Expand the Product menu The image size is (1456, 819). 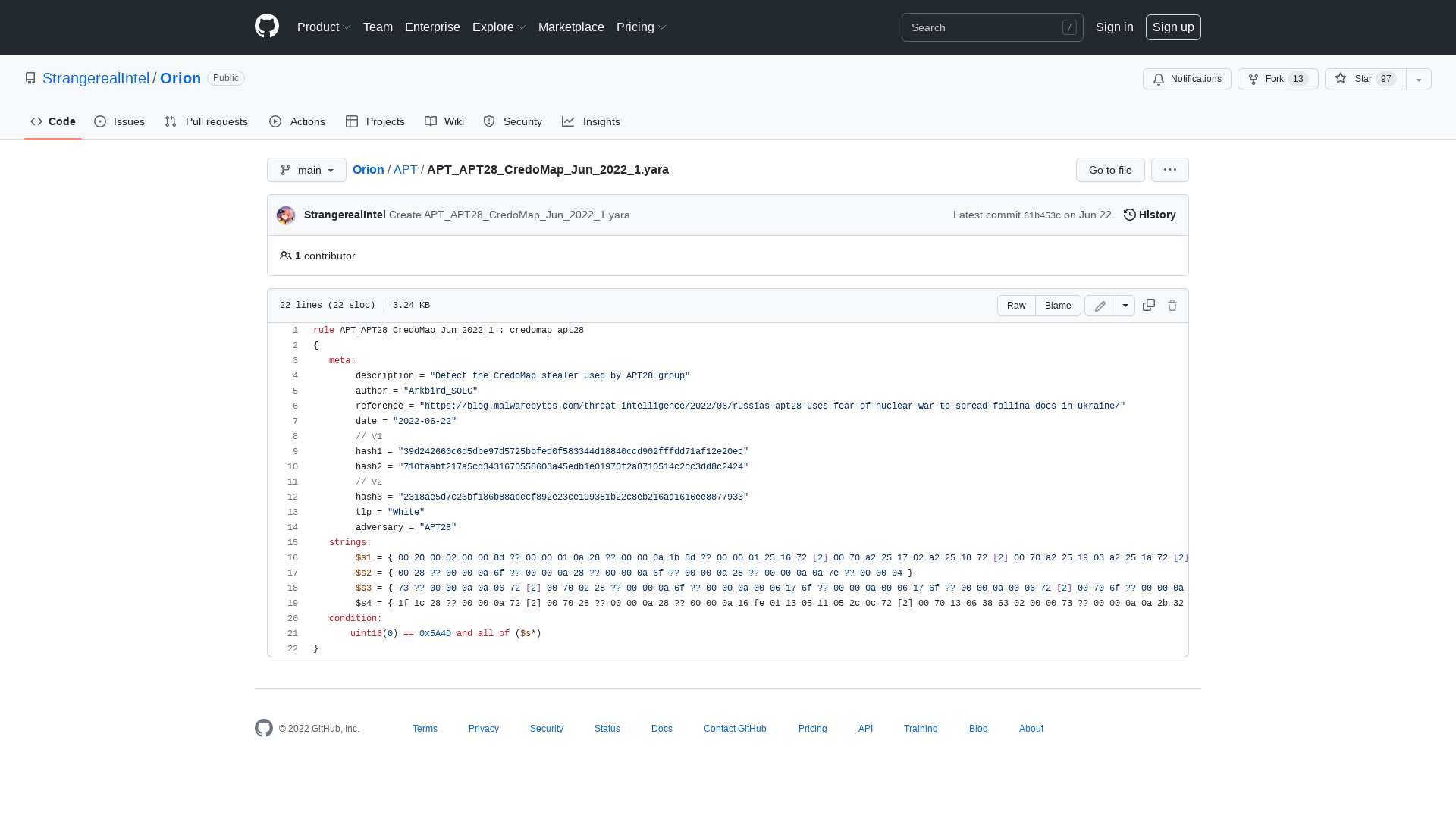tap(324, 27)
